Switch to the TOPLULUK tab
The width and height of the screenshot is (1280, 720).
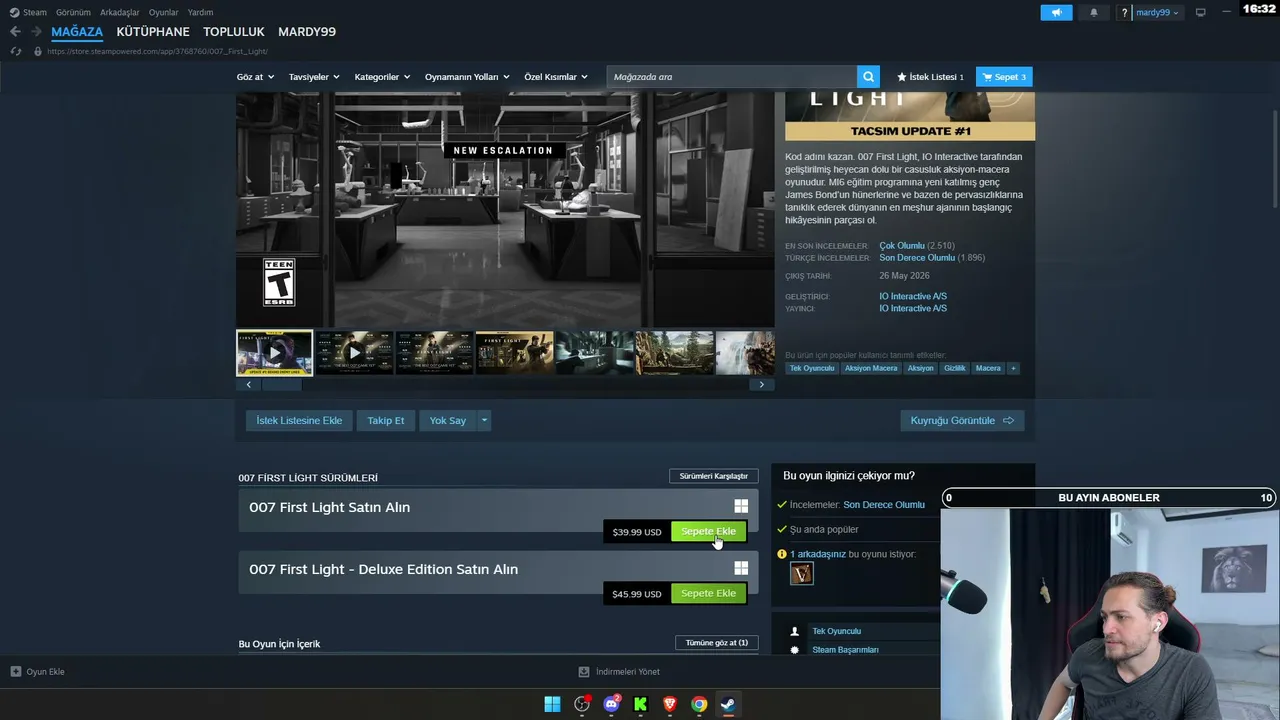pos(234,32)
